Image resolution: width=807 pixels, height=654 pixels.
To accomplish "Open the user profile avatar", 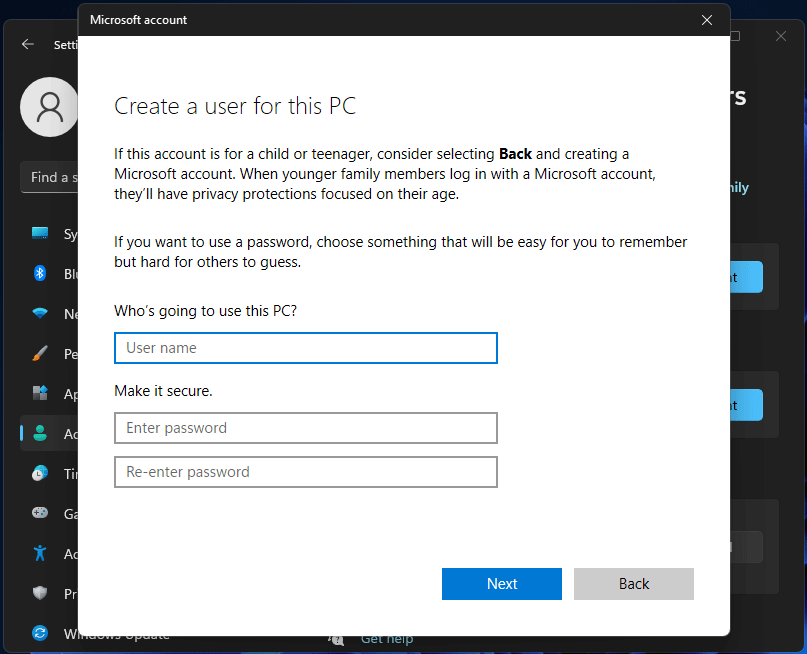I will pos(48,106).
